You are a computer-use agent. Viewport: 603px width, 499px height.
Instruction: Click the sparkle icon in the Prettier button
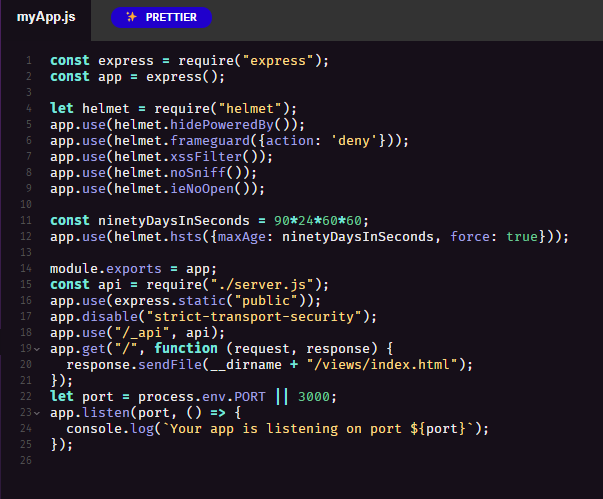[132, 17]
